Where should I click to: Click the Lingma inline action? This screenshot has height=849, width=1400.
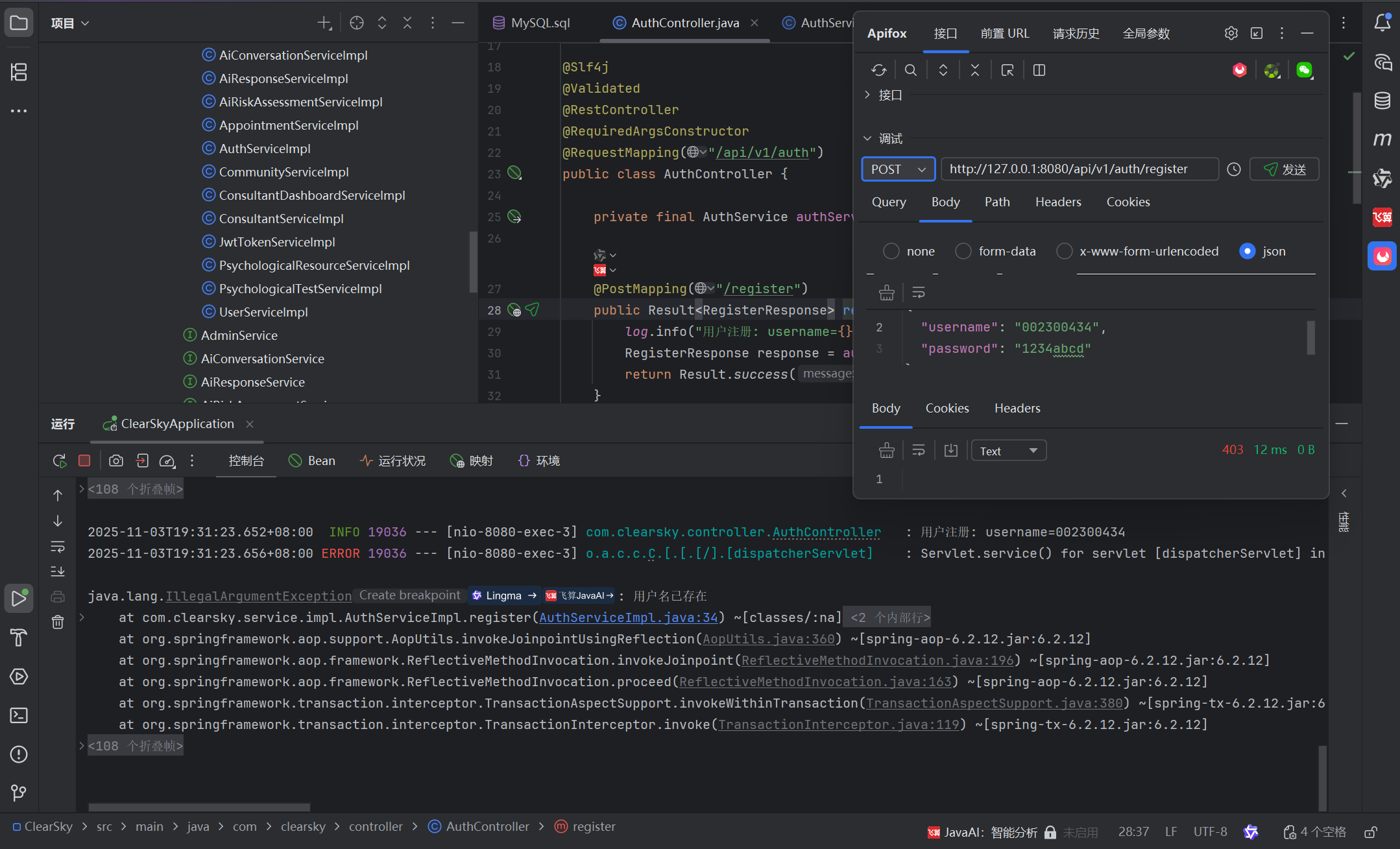point(504,595)
